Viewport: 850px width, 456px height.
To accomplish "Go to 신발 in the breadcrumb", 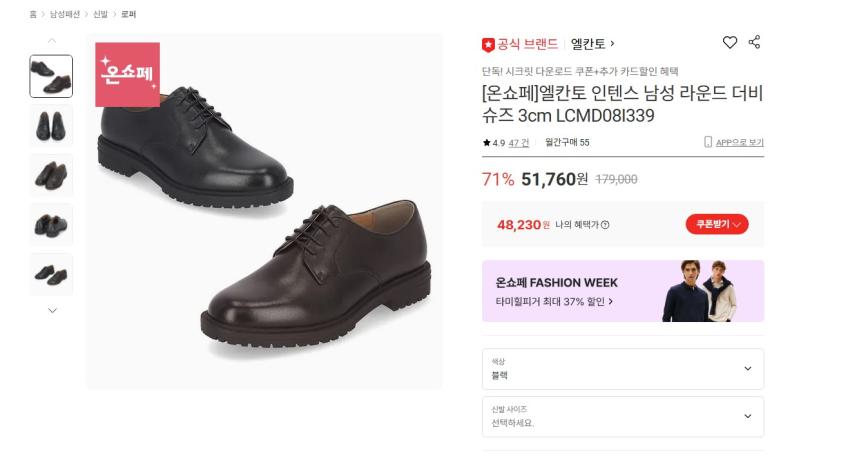I will [100, 14].
